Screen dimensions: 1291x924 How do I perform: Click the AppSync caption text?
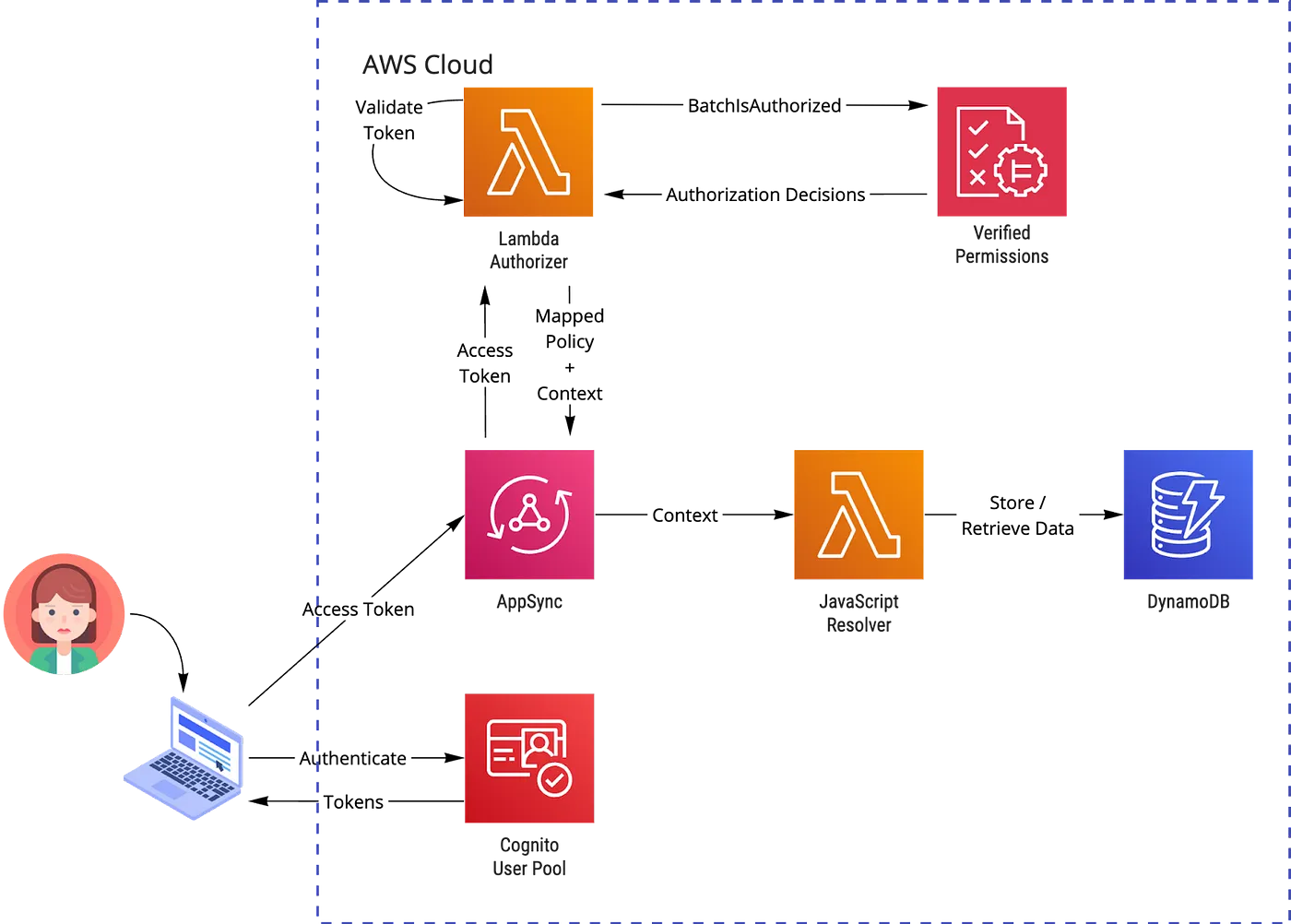(529, 601)
